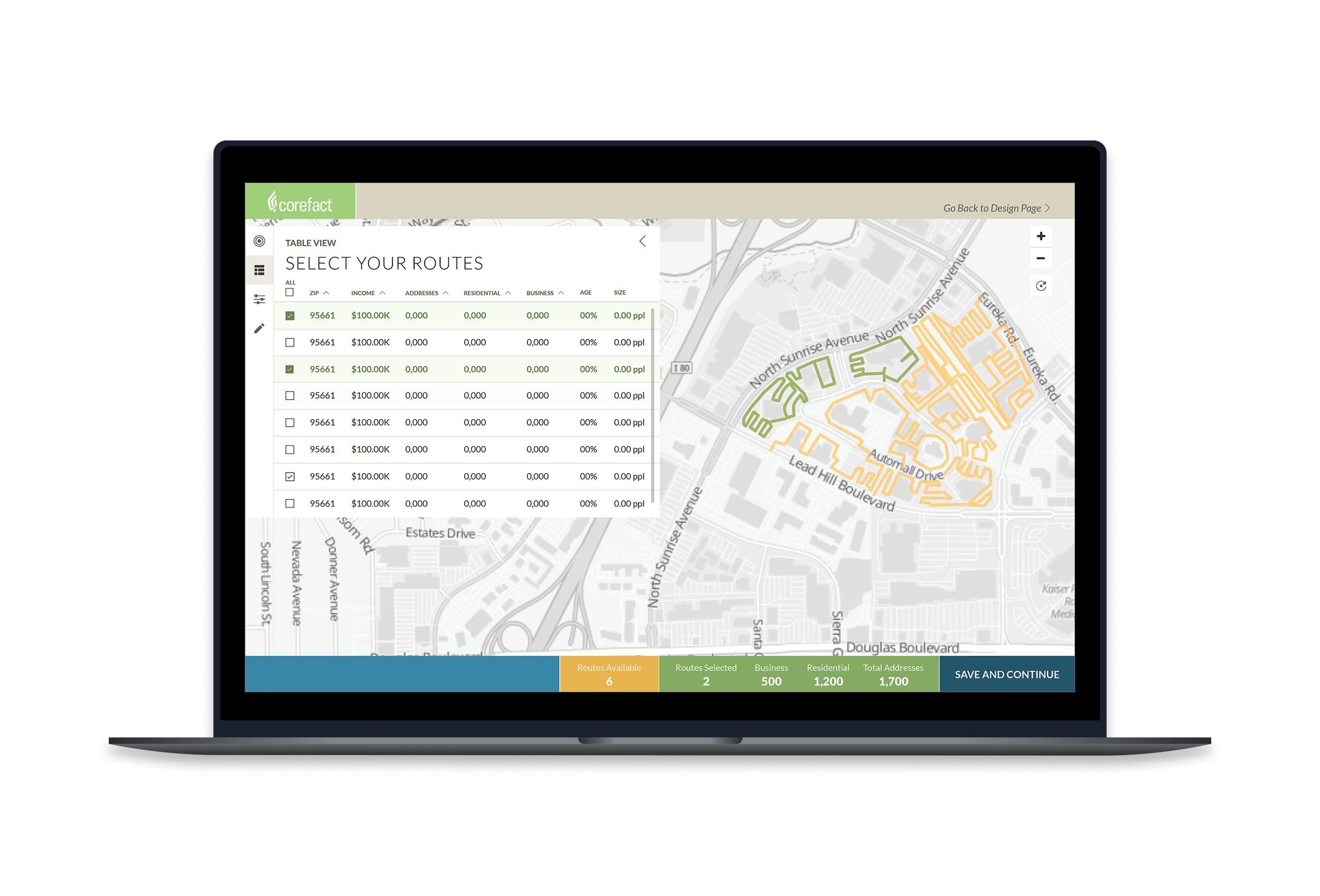Sort by the RESIDENTIAL column arrow
Image resolution: width=1320 pixels, height=896 pixels.
point(508,293)
